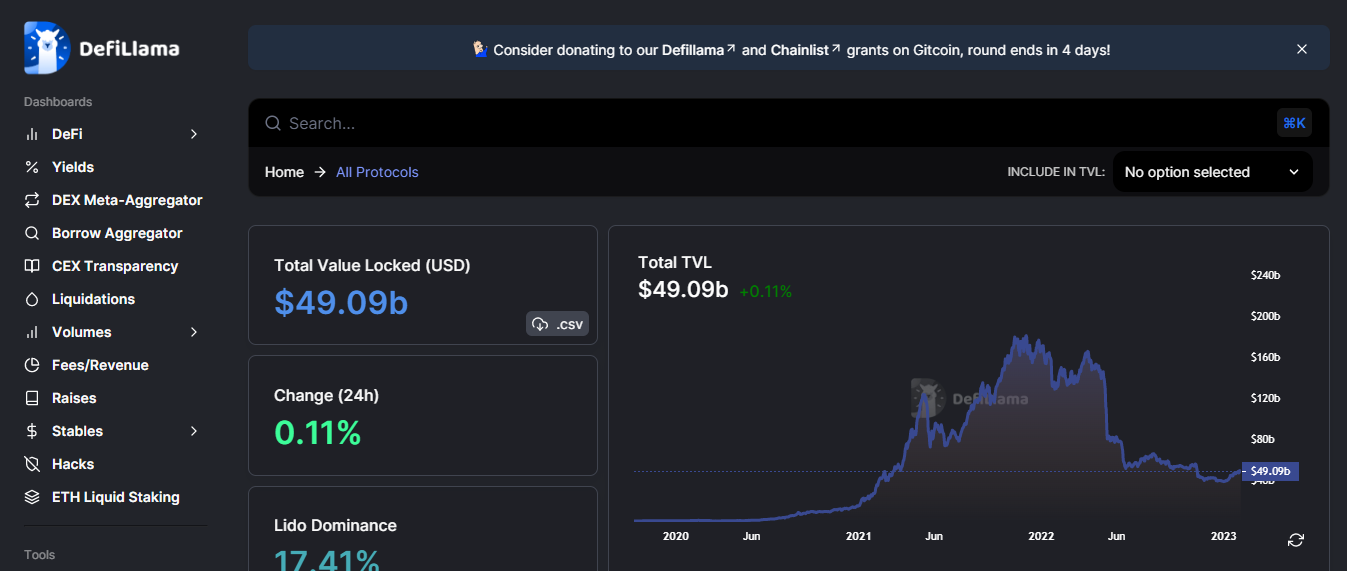The height and width of the screenshot is (571, 1347).
Task: Click the Volumes bar chart icon
Action: [x=32, y=332]
